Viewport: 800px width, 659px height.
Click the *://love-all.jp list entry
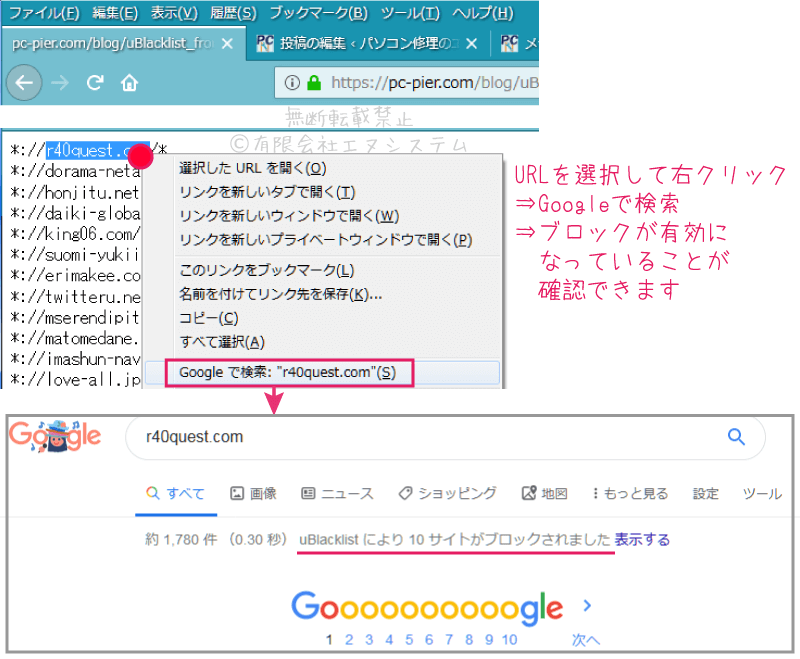[75, 379]
